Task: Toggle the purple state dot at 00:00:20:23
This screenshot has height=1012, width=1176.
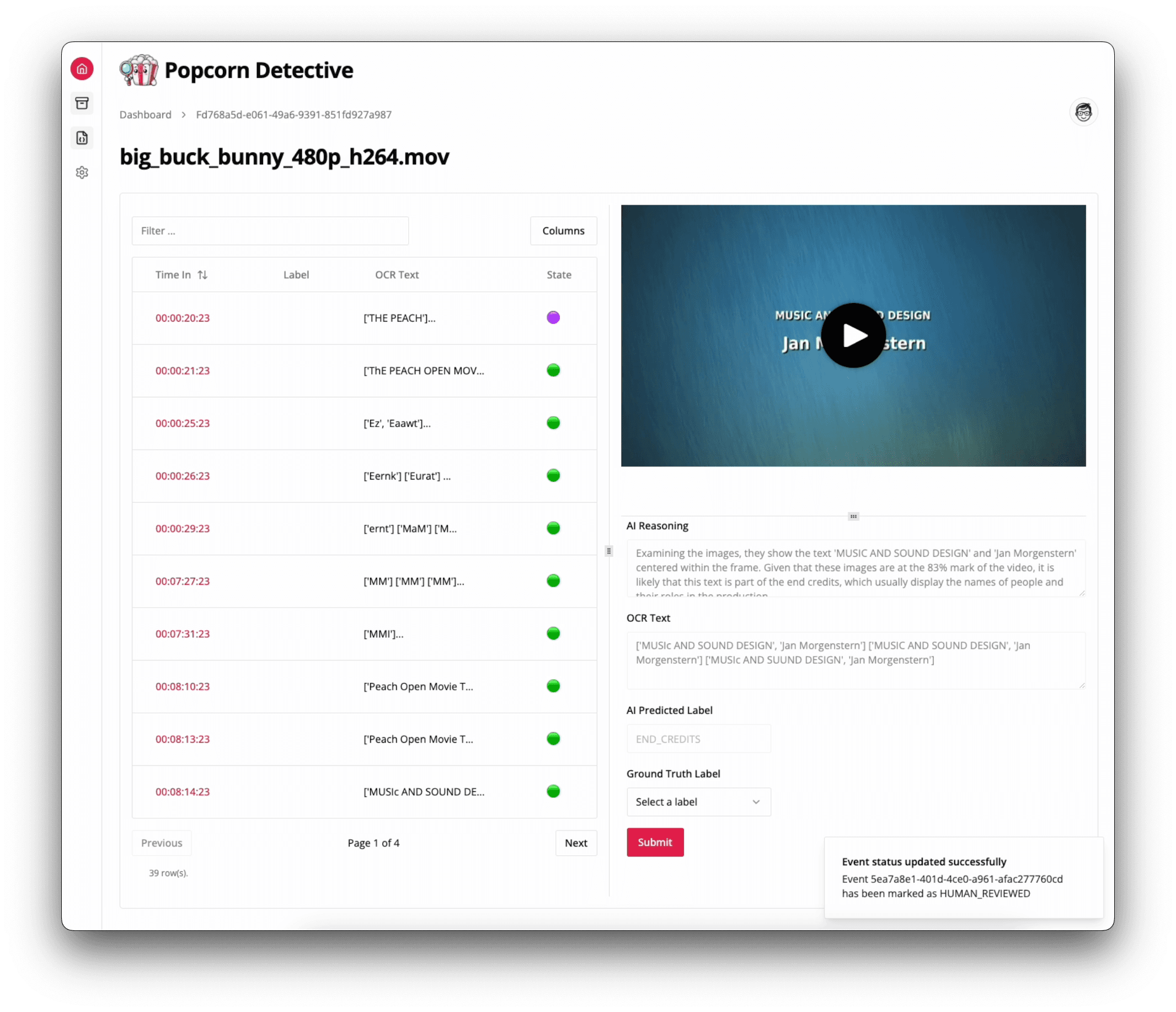Action: click(553, 317)
